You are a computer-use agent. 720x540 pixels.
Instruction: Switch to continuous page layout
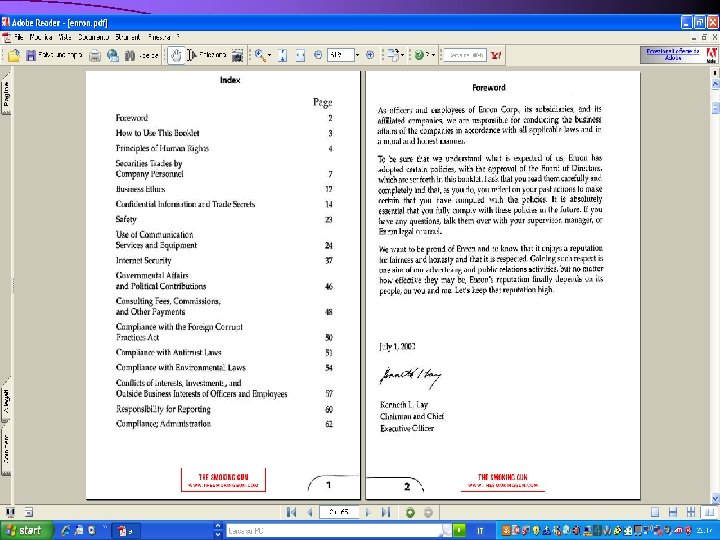click(x=673, y=512)
